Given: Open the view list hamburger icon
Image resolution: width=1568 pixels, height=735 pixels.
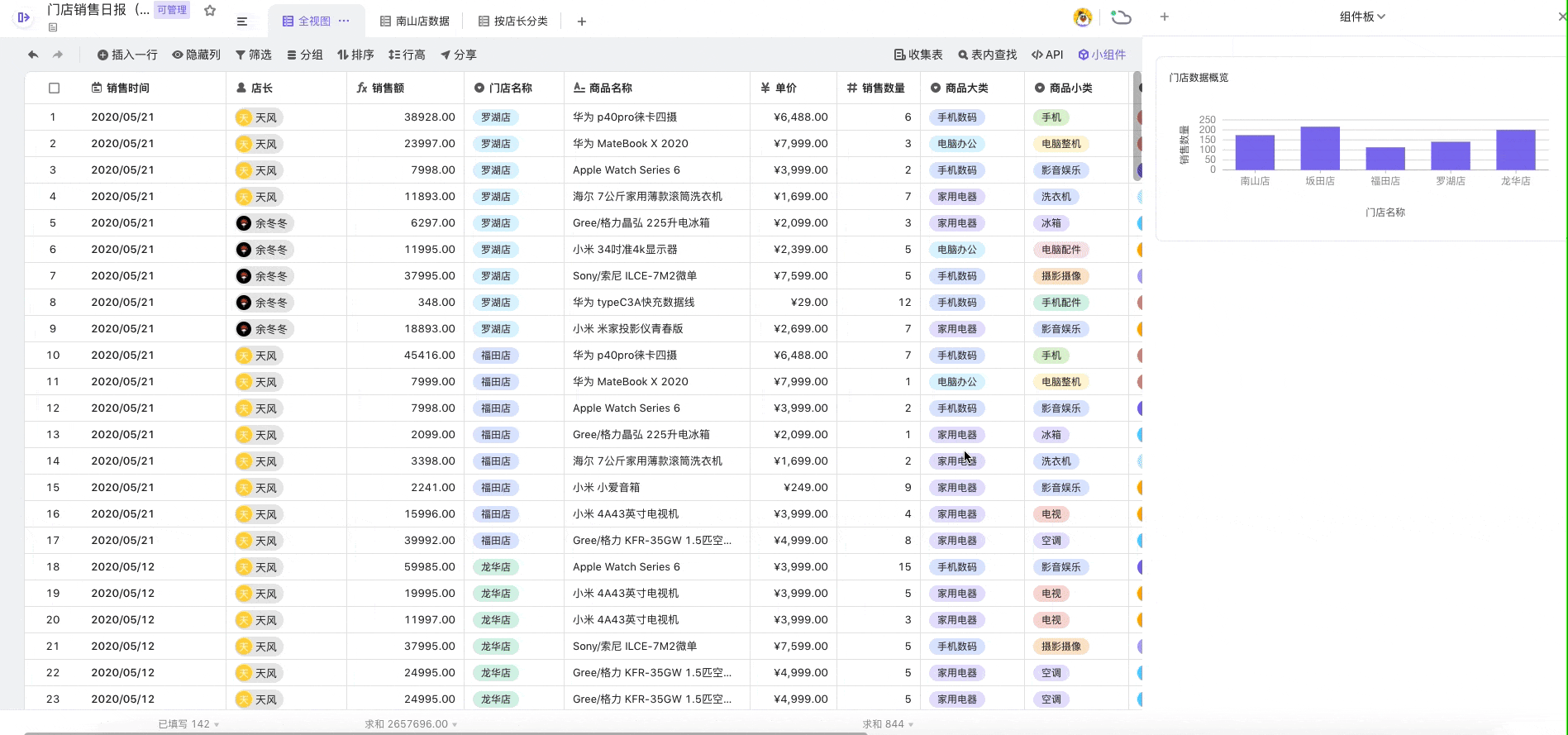Looking at the screenshot, I should [x=242, y=21].
